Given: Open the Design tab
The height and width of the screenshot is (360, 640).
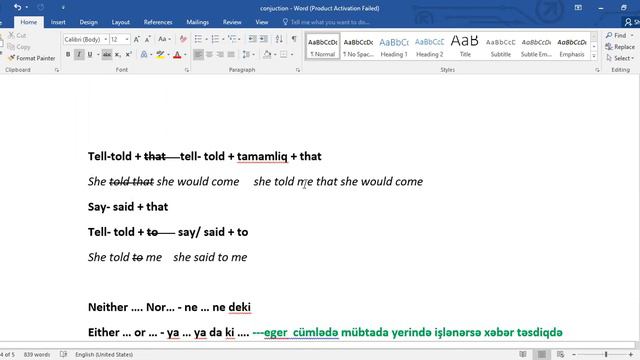Looking at the screenshot, I should [88, 22].
